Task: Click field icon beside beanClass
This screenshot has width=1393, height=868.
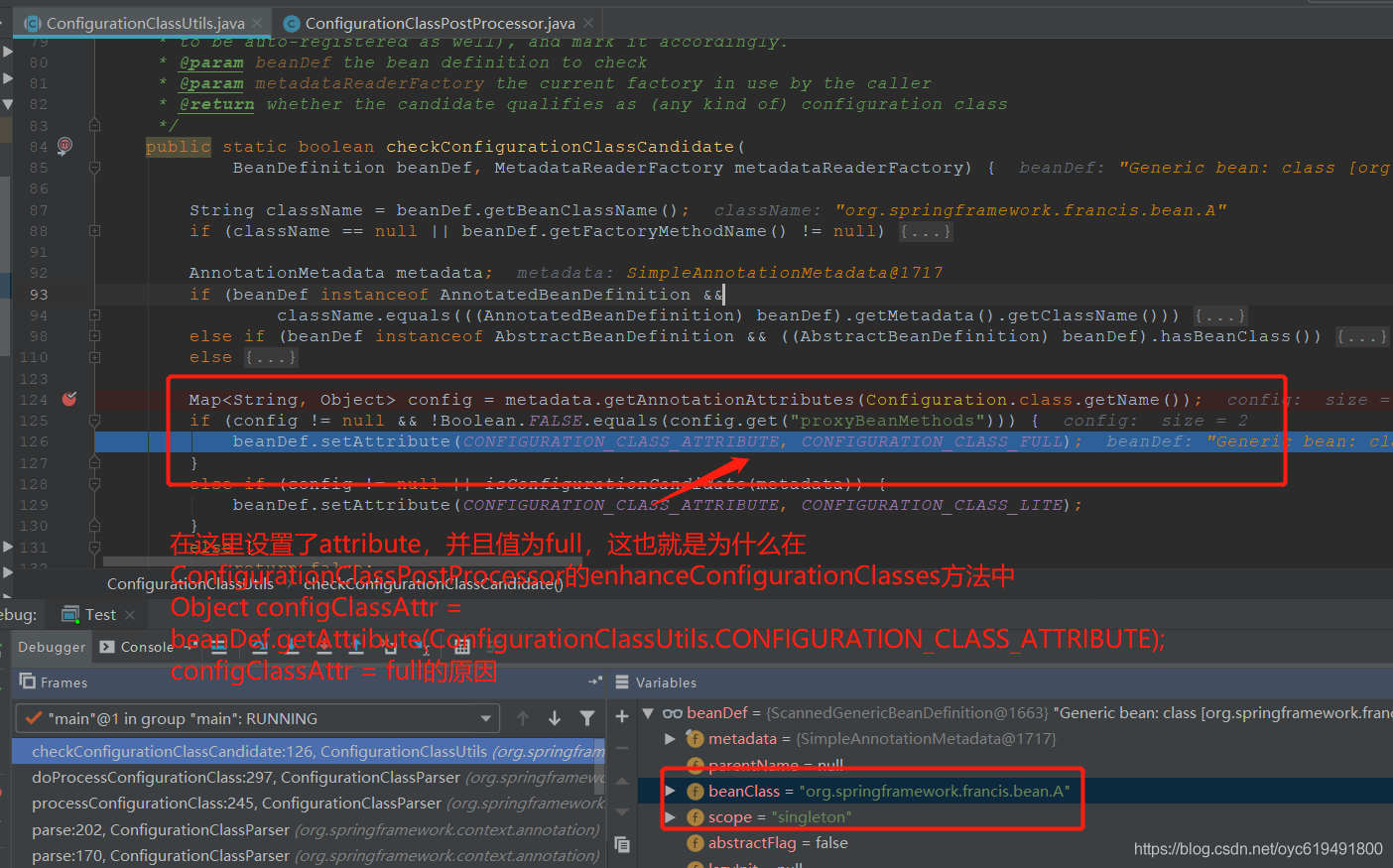Action: point(696,791)
